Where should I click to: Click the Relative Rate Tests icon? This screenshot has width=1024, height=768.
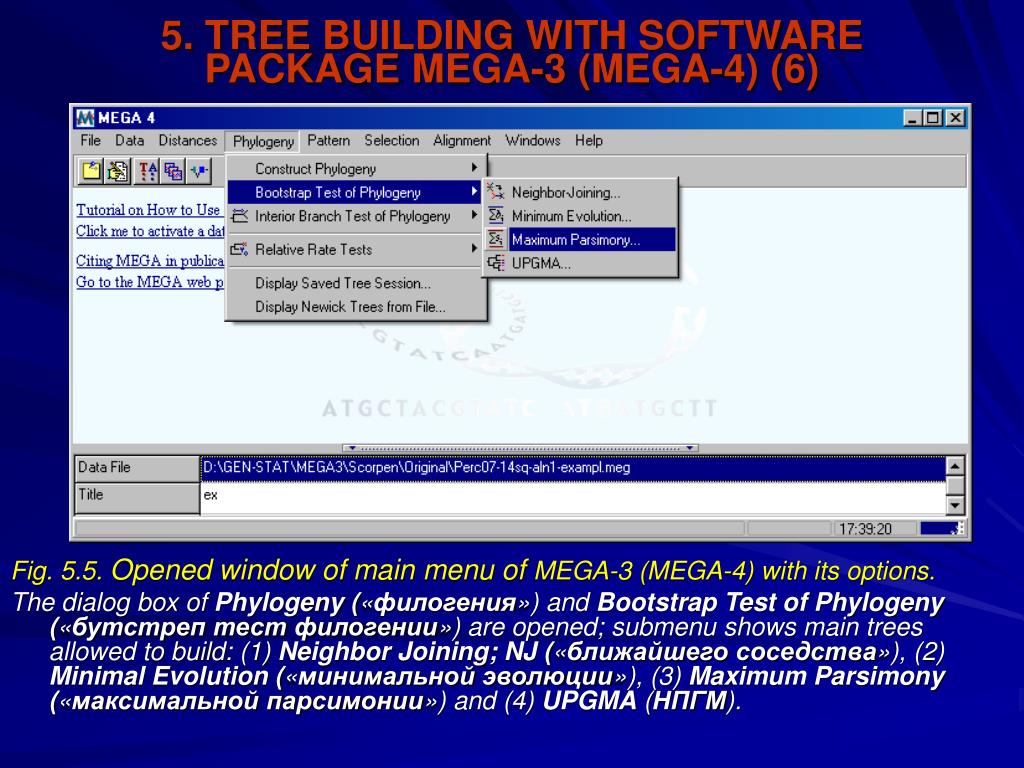coord(240,249)
